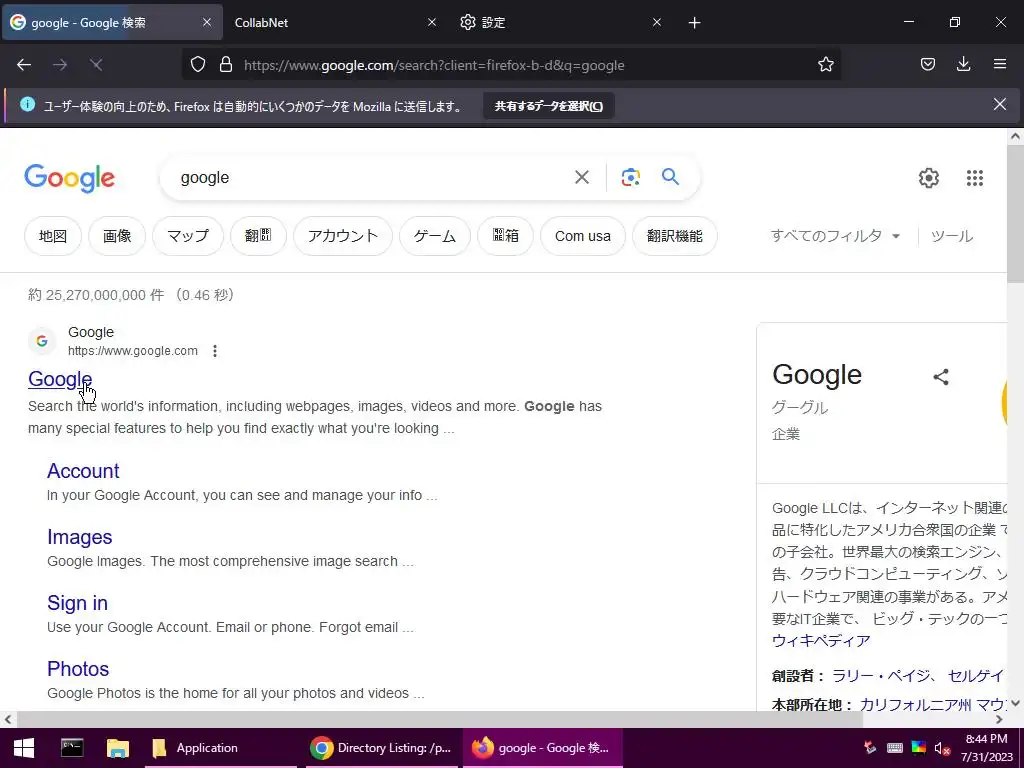Clear the Google search box with X
Image resolution: width=1024 pixels, height=768 pixels.
[x=581, y=177]
